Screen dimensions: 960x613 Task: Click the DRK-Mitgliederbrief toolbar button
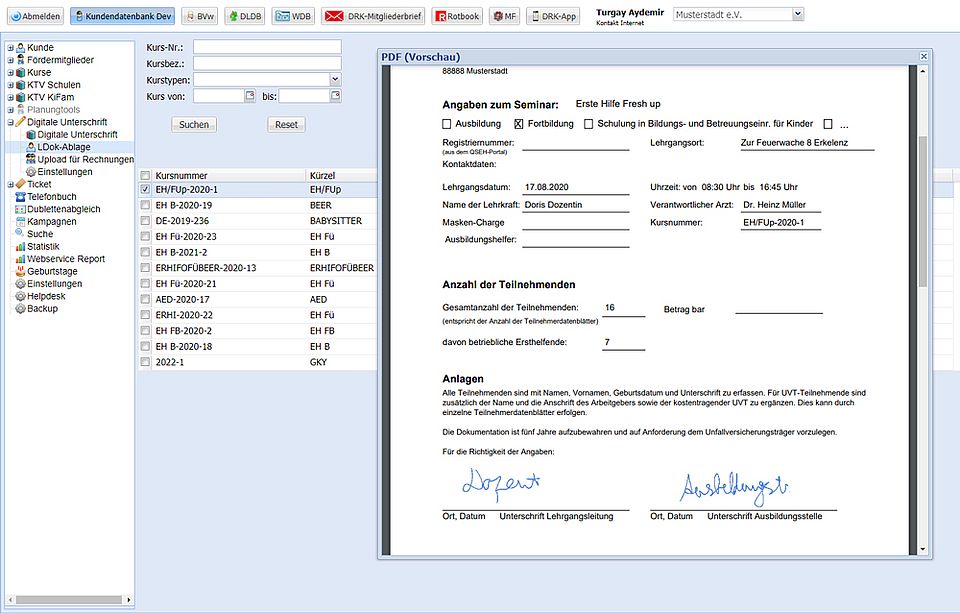372,16
